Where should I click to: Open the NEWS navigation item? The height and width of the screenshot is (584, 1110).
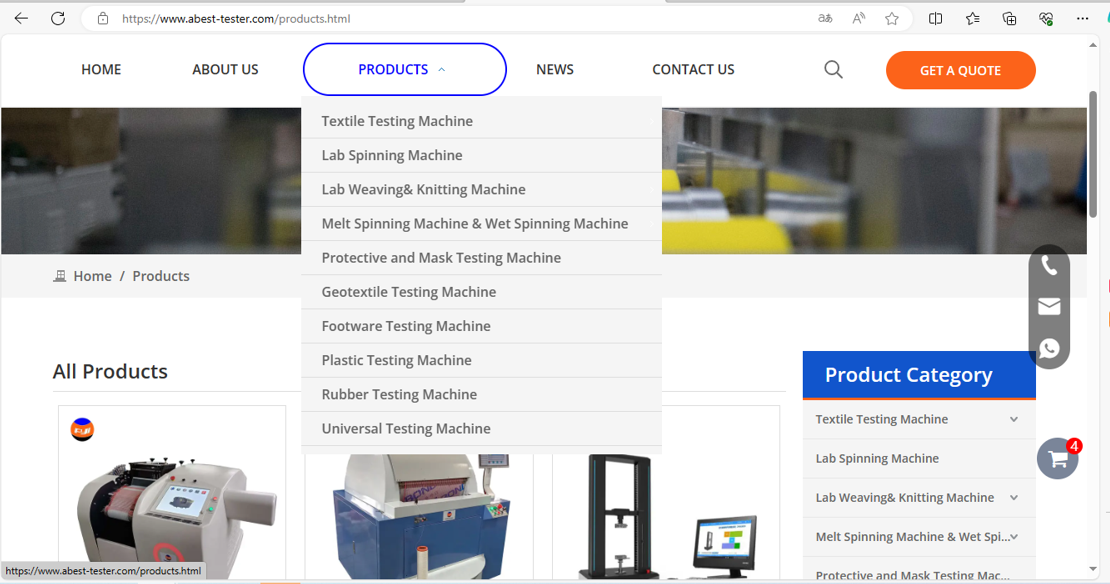[554, 69]
